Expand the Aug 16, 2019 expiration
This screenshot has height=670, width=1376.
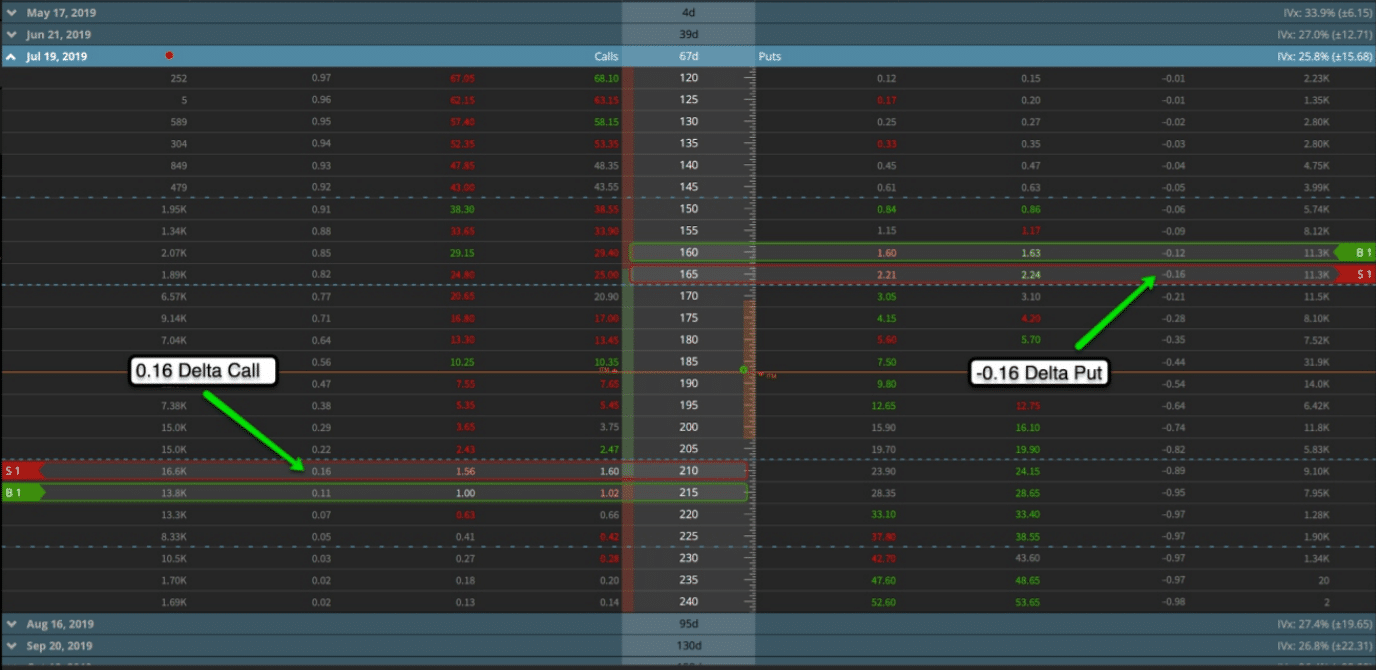point(11,624)
